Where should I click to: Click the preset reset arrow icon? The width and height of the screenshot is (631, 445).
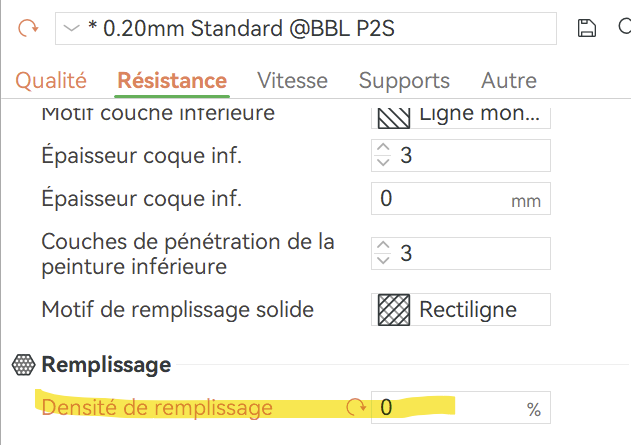click(x=26, y=28)
